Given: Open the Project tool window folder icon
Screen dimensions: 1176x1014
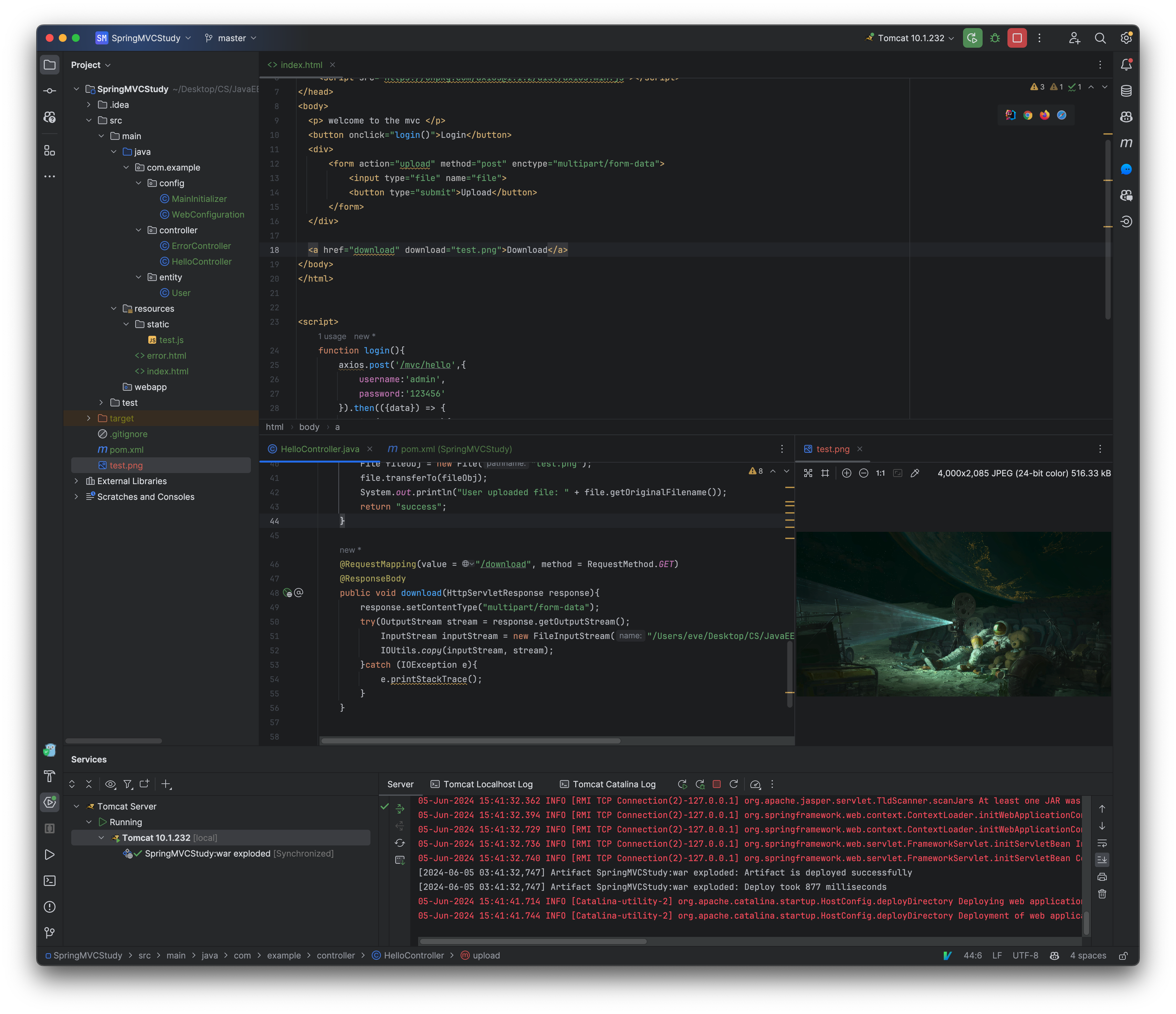Looking at the screenshot, I should tap(50, 64).
